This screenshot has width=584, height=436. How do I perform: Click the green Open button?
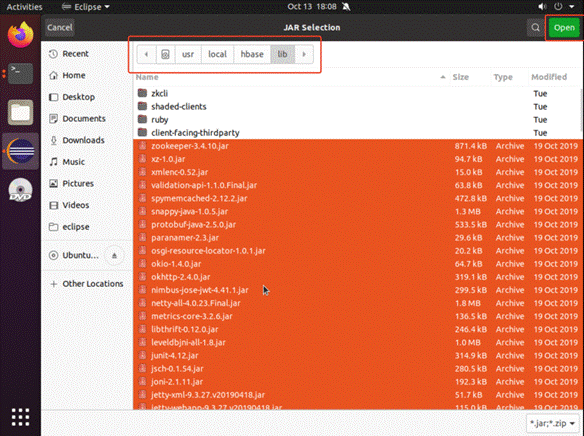pyautogui.click(x=564, y=28)
